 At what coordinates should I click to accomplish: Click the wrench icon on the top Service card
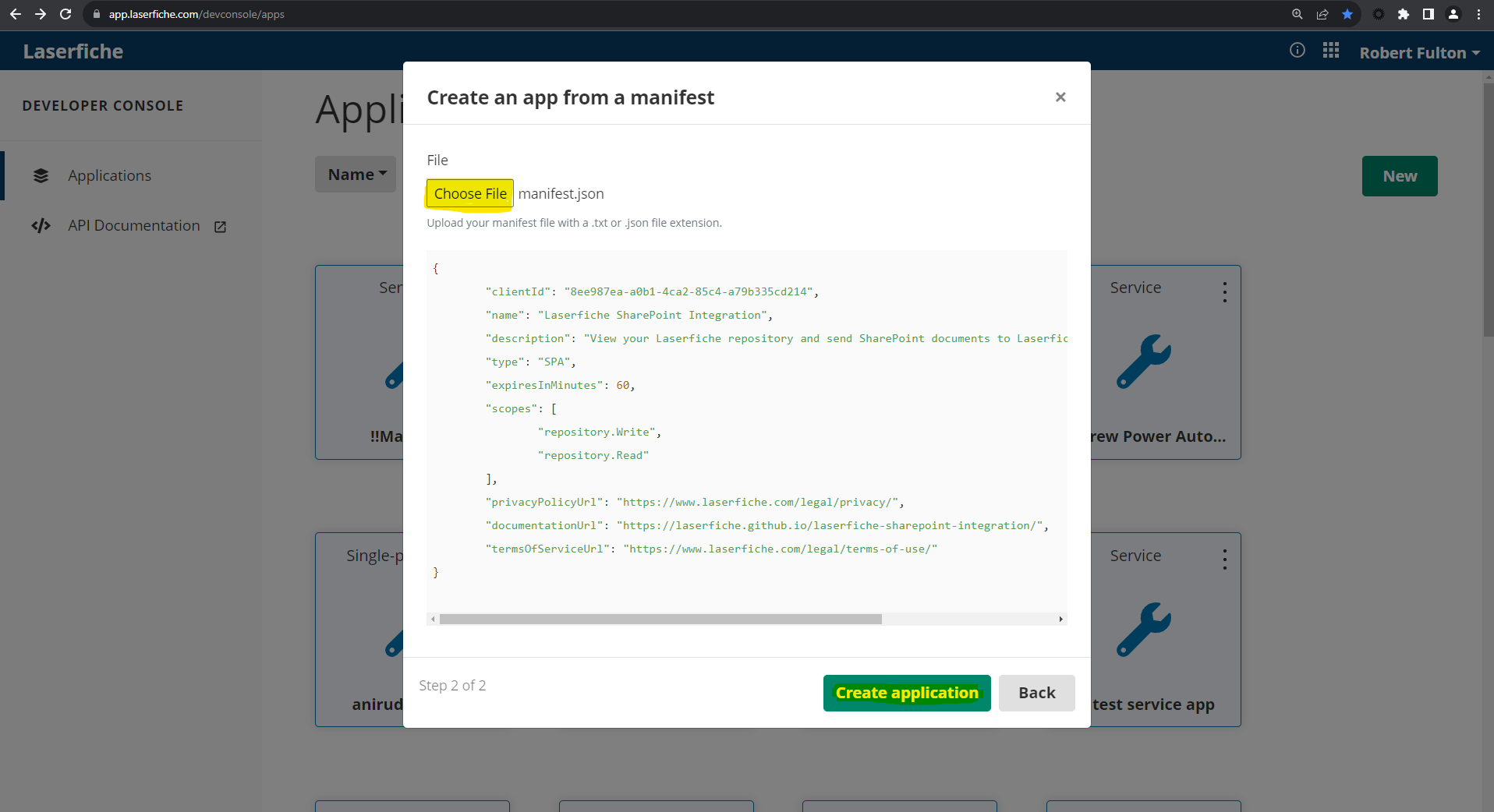click(x=1144, y=360)
